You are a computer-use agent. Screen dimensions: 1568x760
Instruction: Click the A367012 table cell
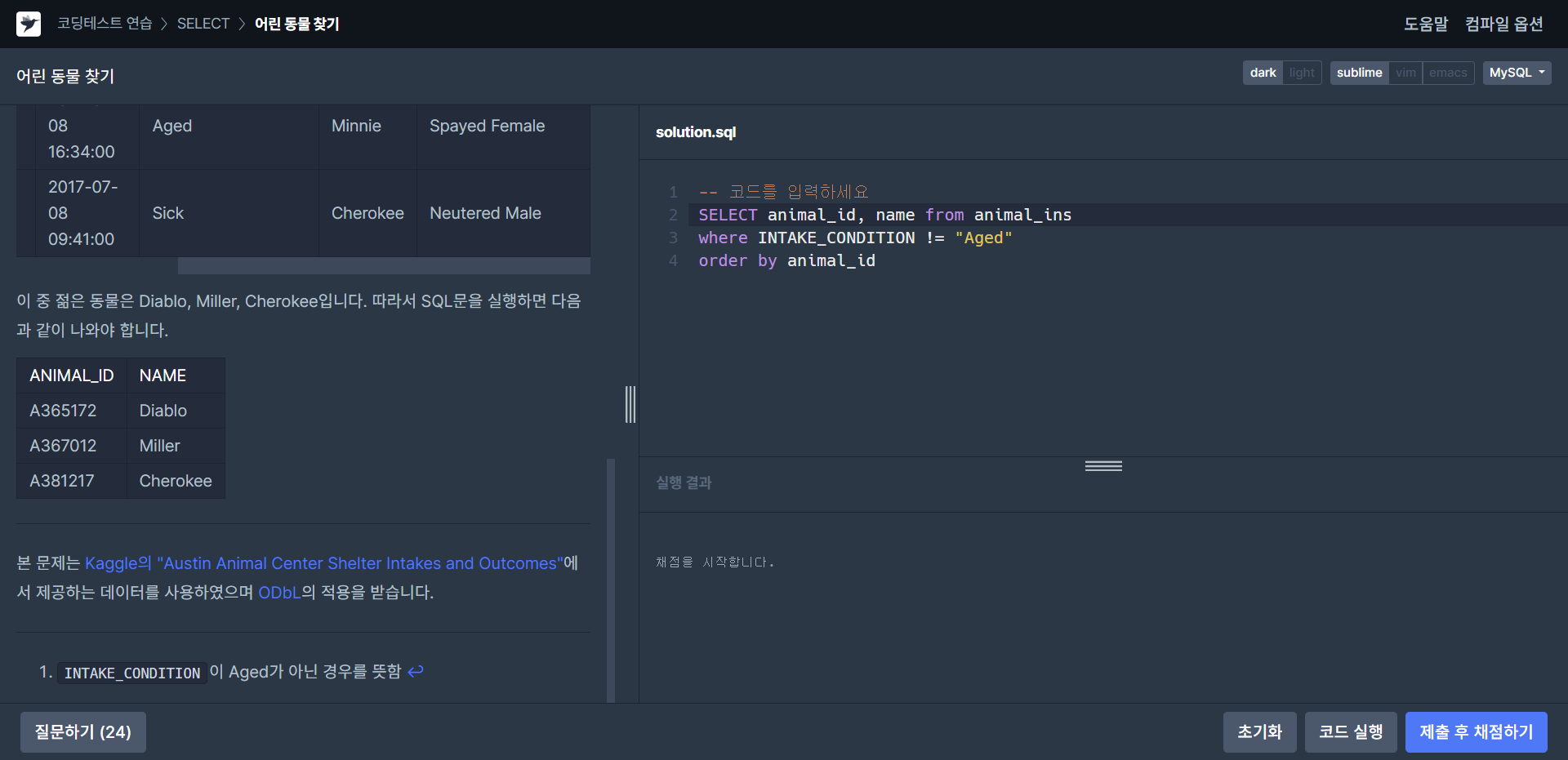[72, 446]
